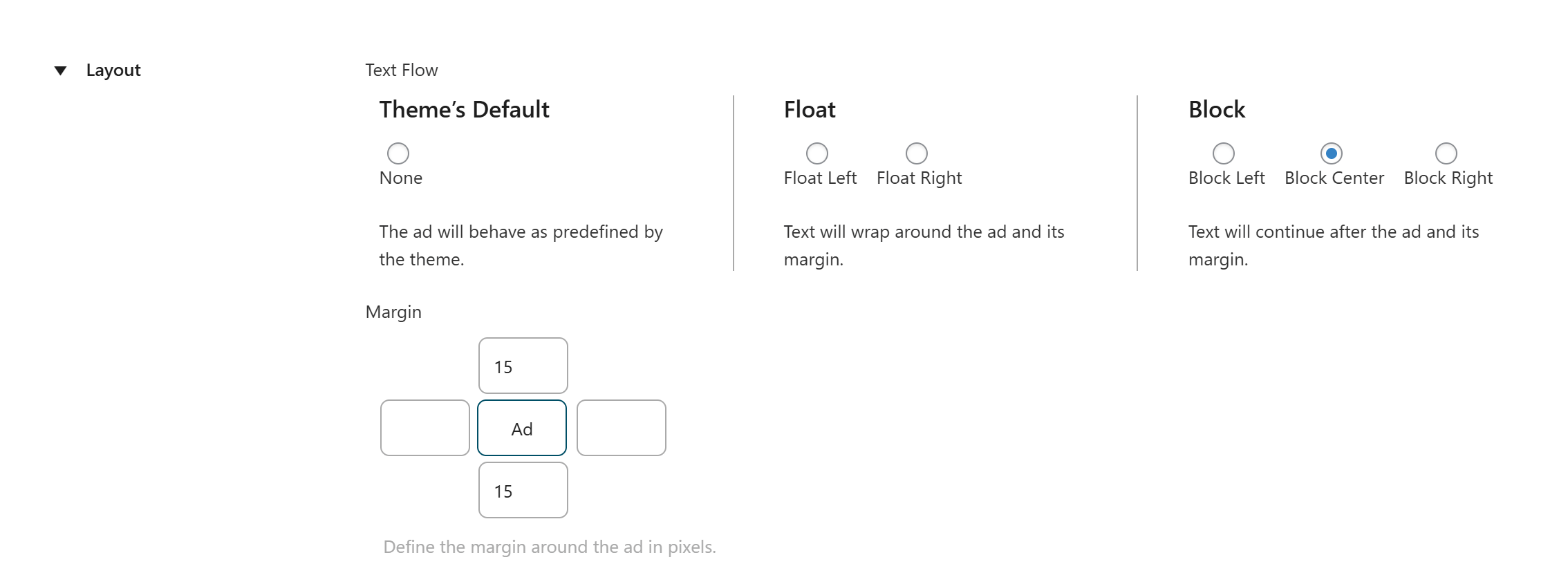Click the central Ad box
The height and width of the screenshot is (584, 1568).
pos(521,428)
